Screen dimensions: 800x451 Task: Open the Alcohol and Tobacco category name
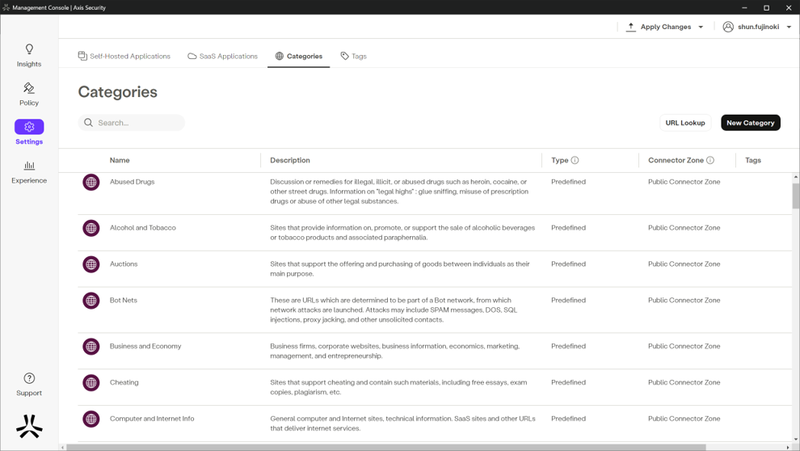pos(143,228)
